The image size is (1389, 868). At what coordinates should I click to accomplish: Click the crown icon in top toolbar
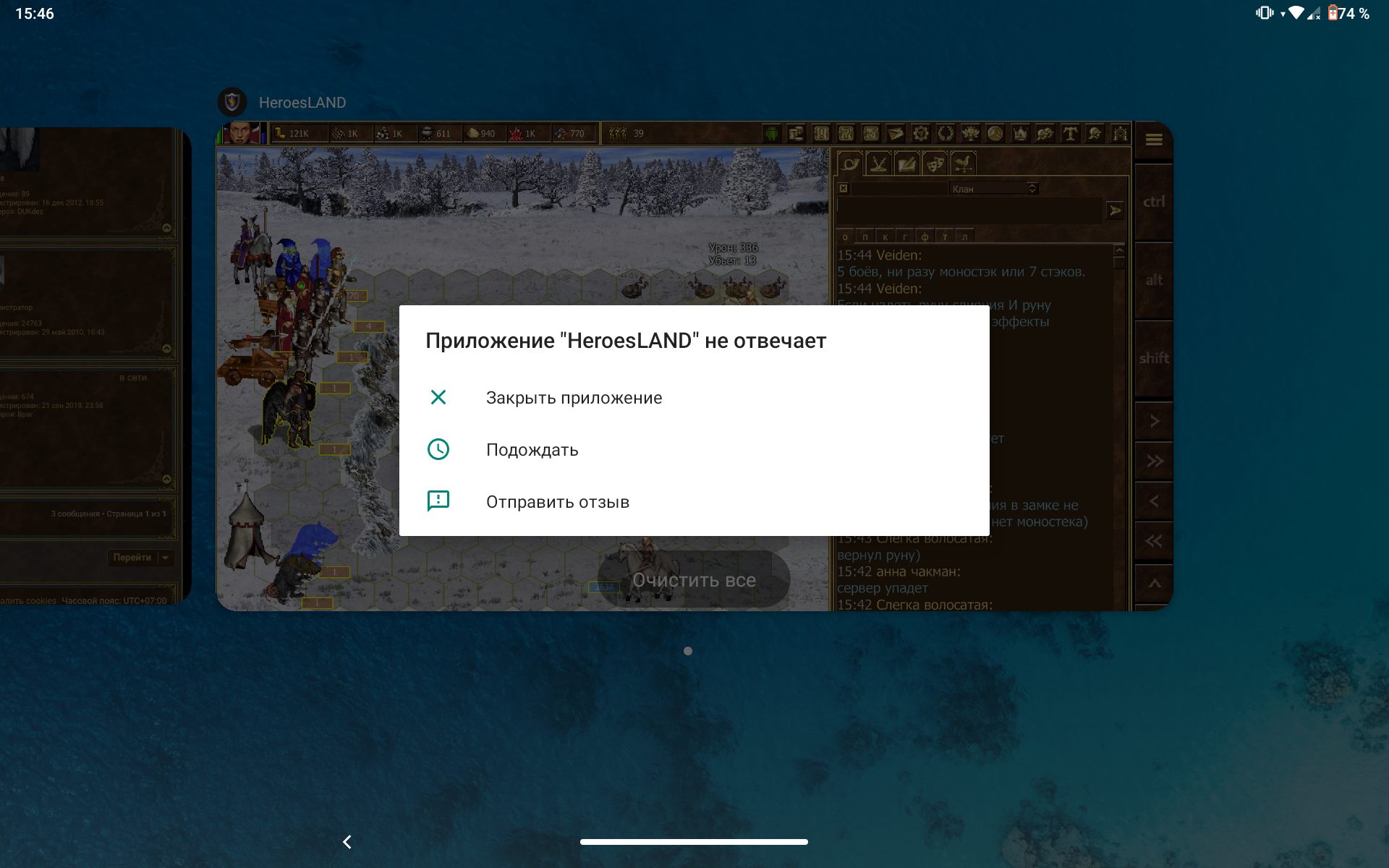tap(1020, 134)
